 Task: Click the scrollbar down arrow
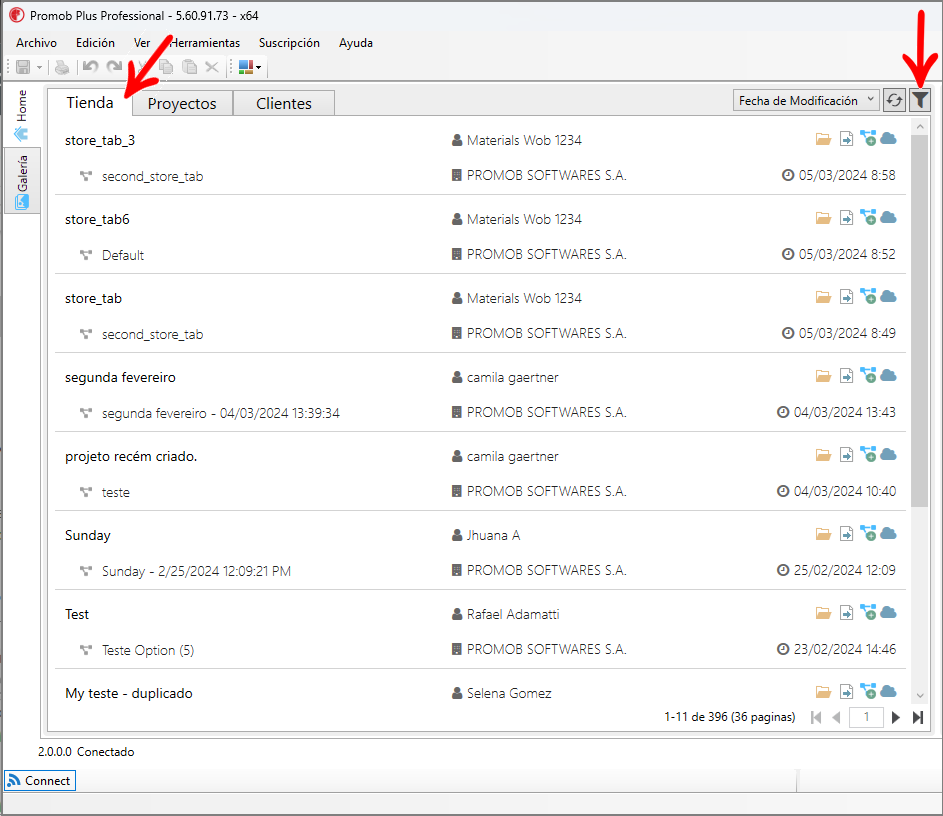pyautogui.click(x=920, y=695)
